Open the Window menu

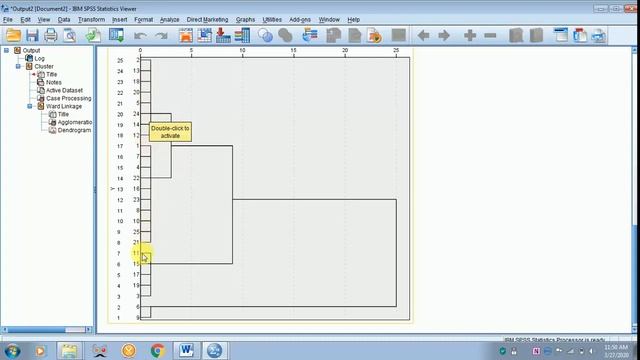click(329, 20)
